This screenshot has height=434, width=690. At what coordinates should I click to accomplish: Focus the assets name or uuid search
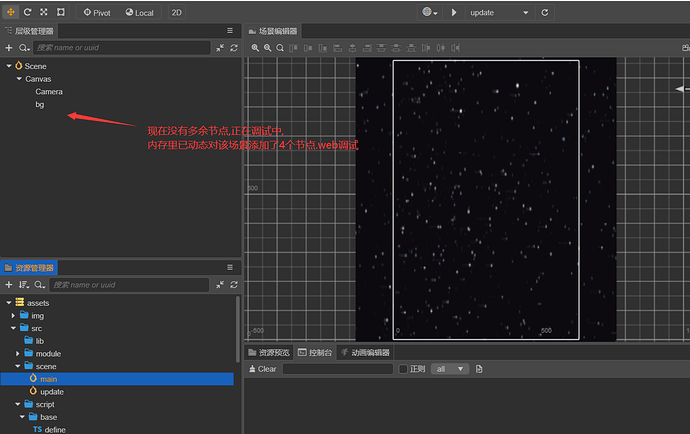(x=129, y=285)
